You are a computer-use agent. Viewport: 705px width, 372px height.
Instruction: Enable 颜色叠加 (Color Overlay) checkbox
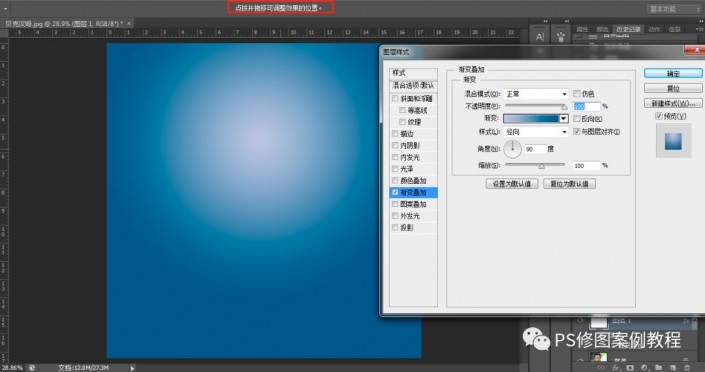[x=395, y=180]
